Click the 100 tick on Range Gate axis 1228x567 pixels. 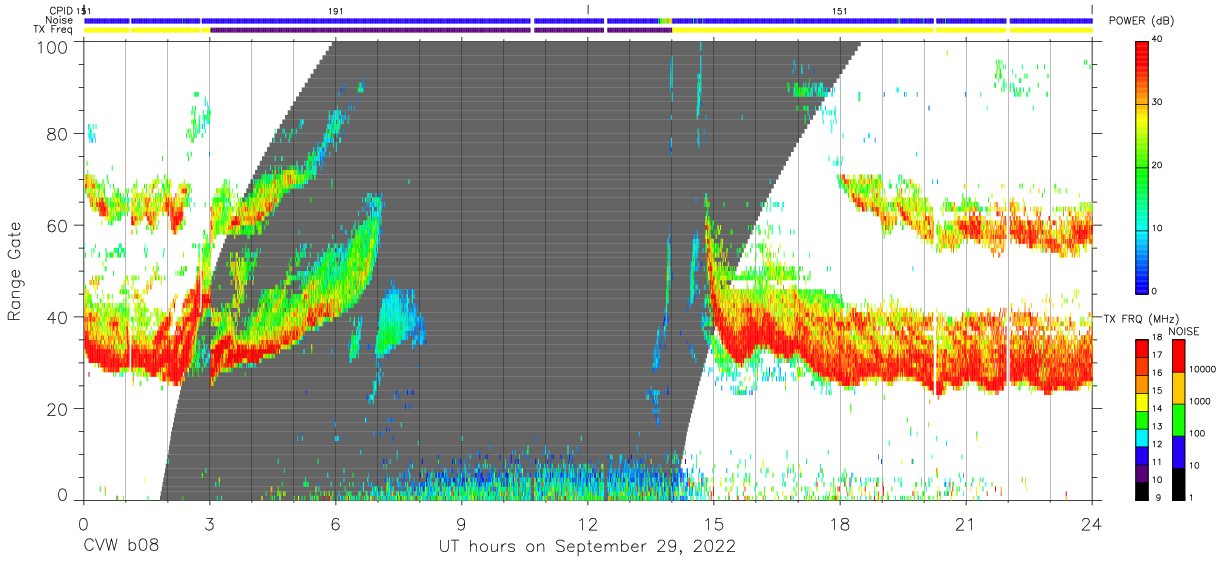click(52, 47)
